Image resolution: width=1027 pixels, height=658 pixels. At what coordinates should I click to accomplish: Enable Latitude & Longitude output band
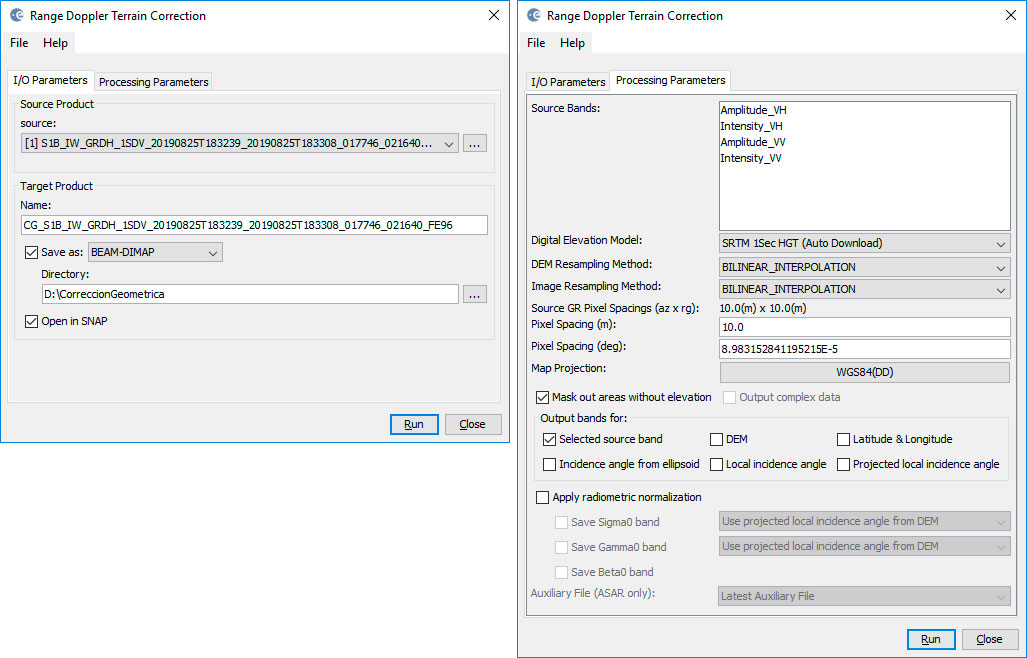(x=843, y=439)
